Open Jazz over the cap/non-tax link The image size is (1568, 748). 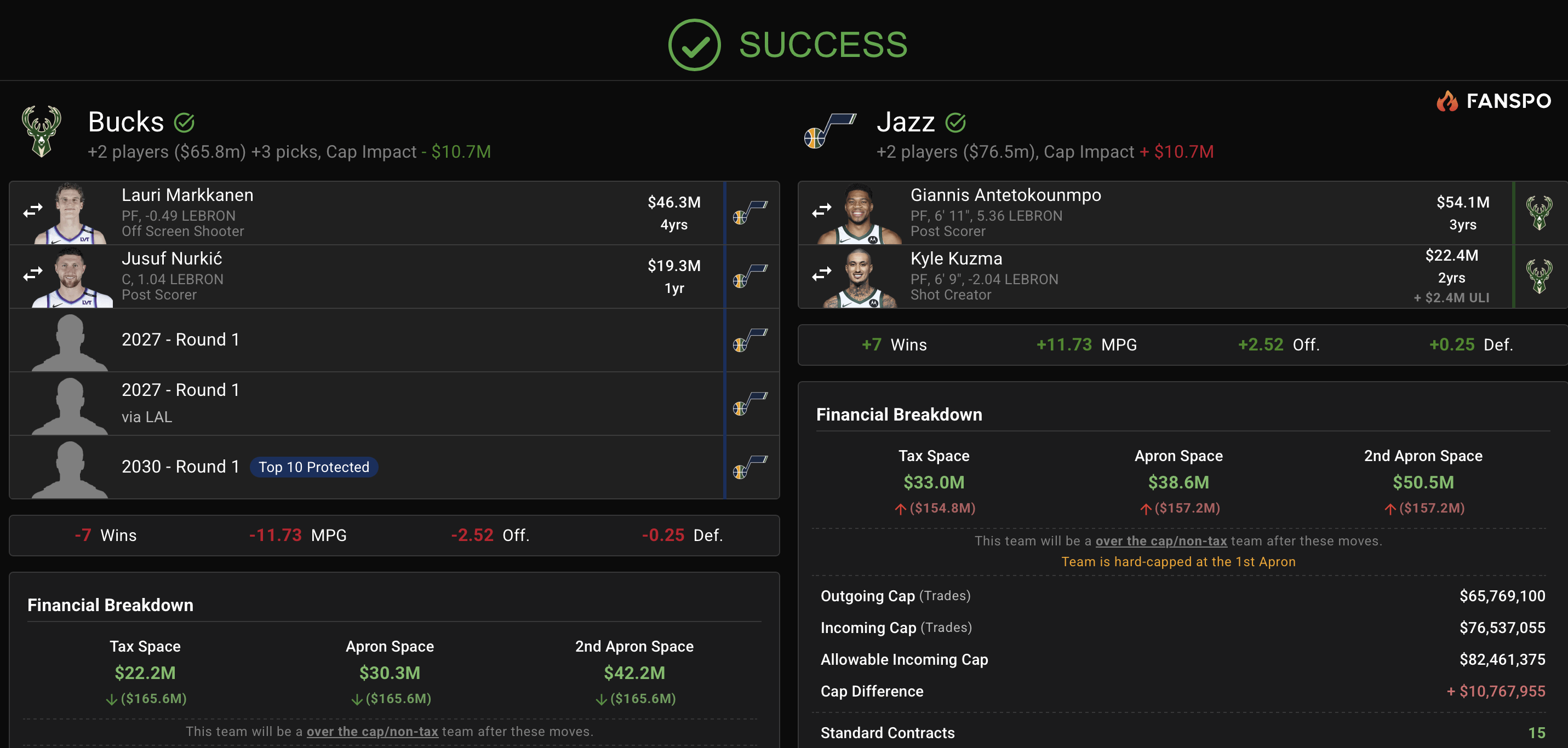click(x=1161, y=540)
